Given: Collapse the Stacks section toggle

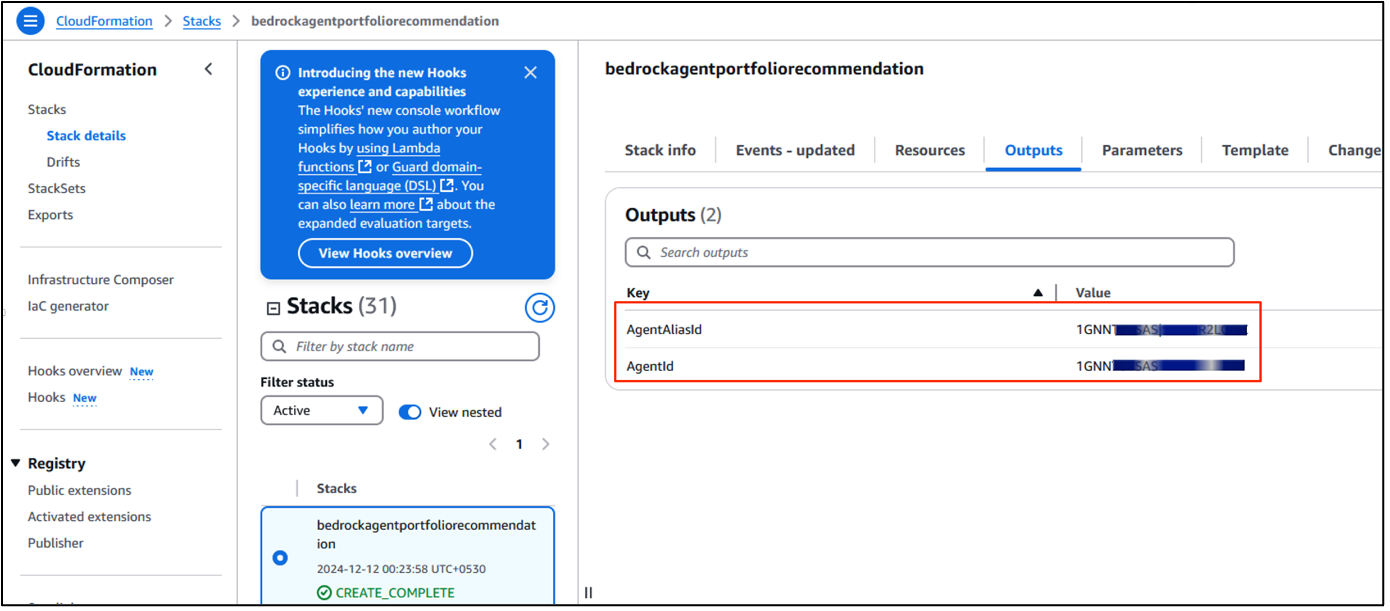Looking at the screenshot, I should point(273,308).
